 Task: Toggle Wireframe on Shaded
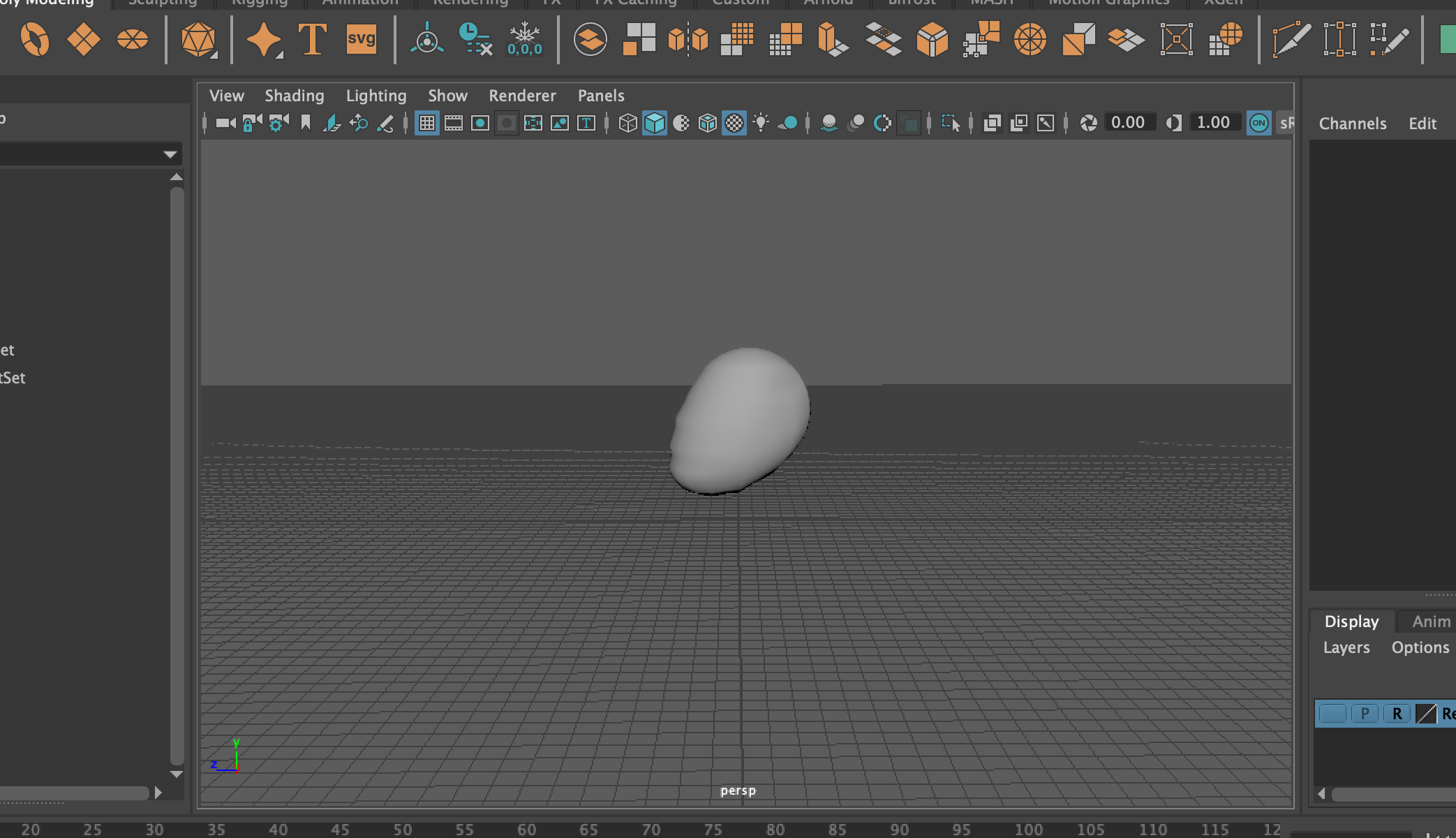(x=707, y=123)
